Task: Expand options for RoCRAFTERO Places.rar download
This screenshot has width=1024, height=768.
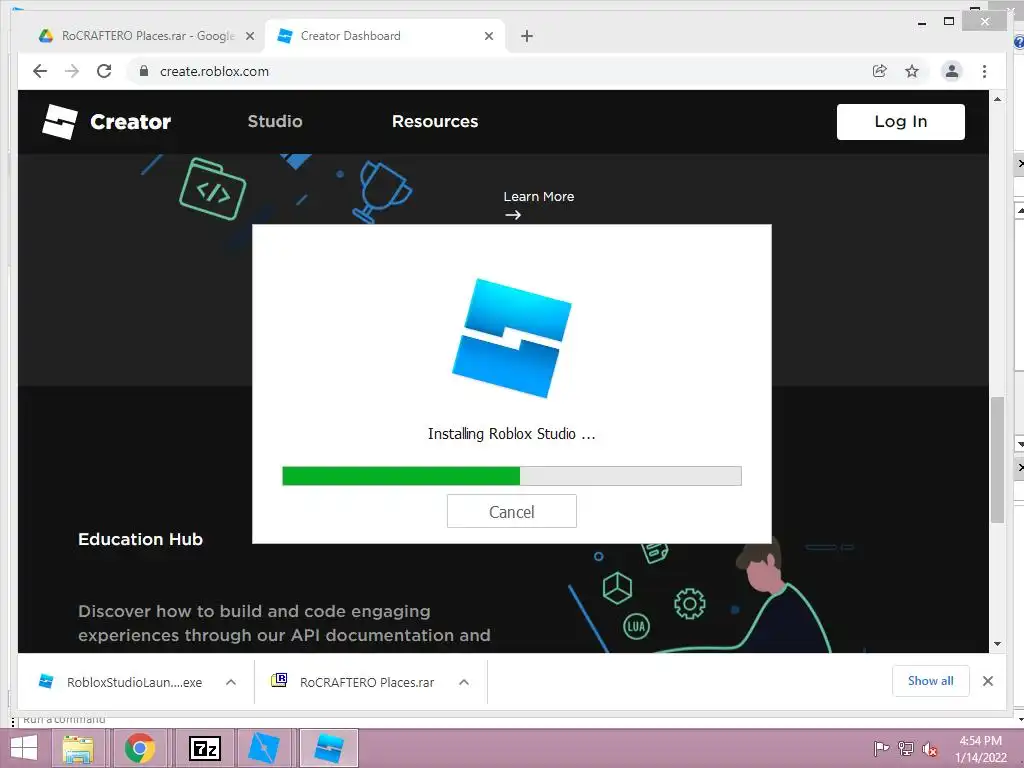Action: tap(464, 682)
